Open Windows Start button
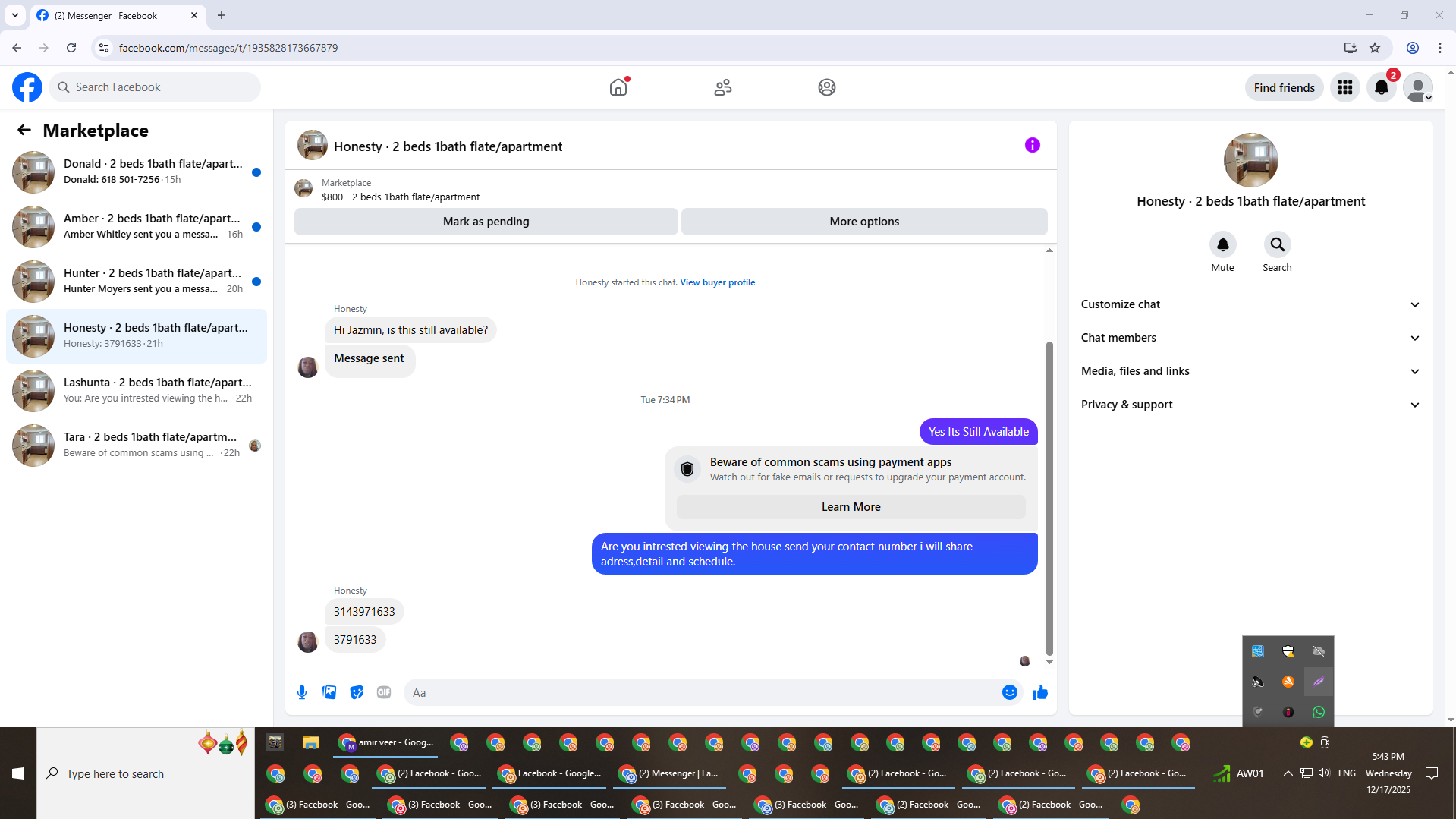The image size is (1456, 819). point(18,773)
